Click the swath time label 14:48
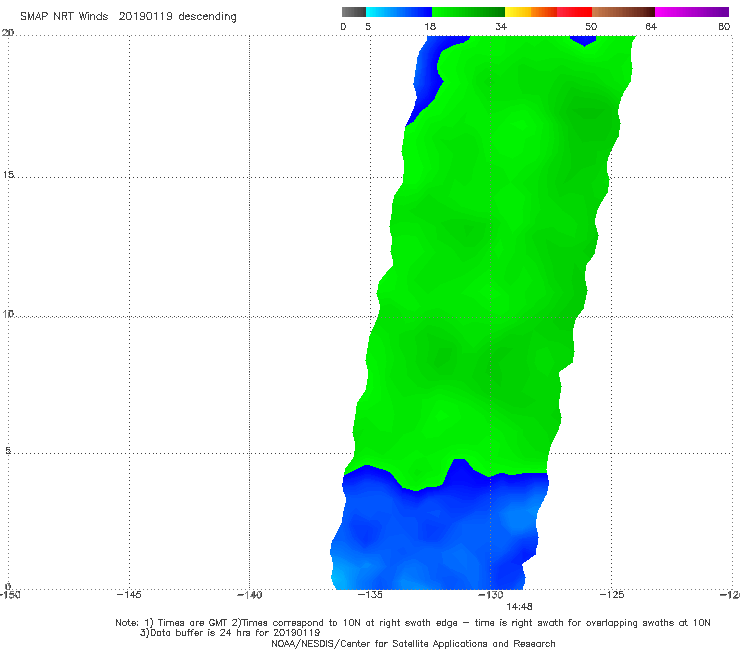The width and height of the screenshot is (740, 650). coord(519,607)
